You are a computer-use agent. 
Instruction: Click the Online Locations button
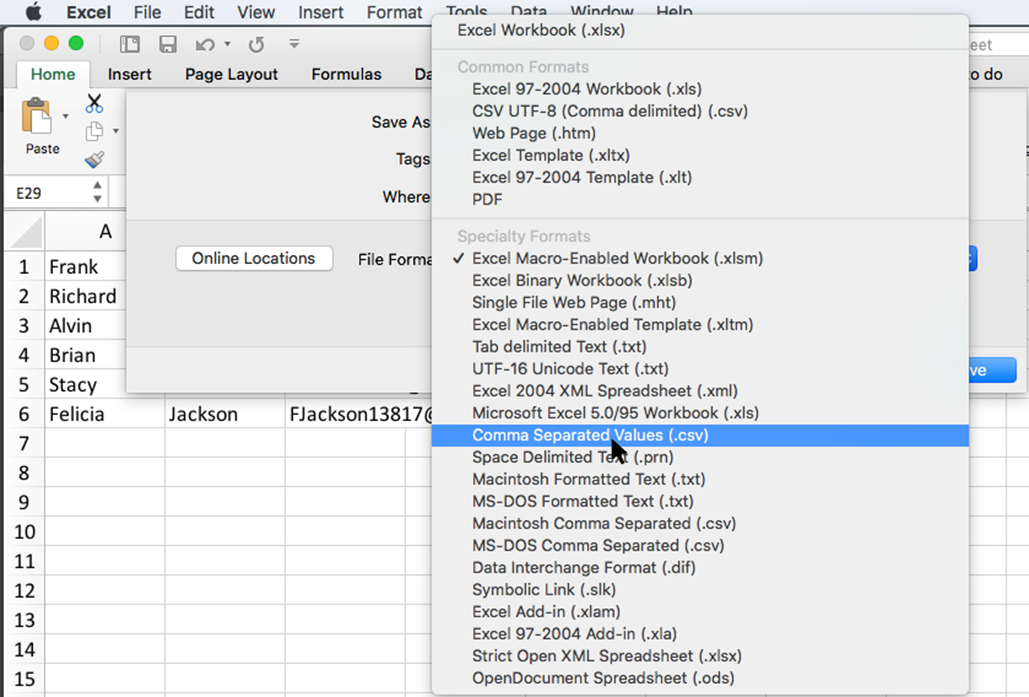point(254,258)
